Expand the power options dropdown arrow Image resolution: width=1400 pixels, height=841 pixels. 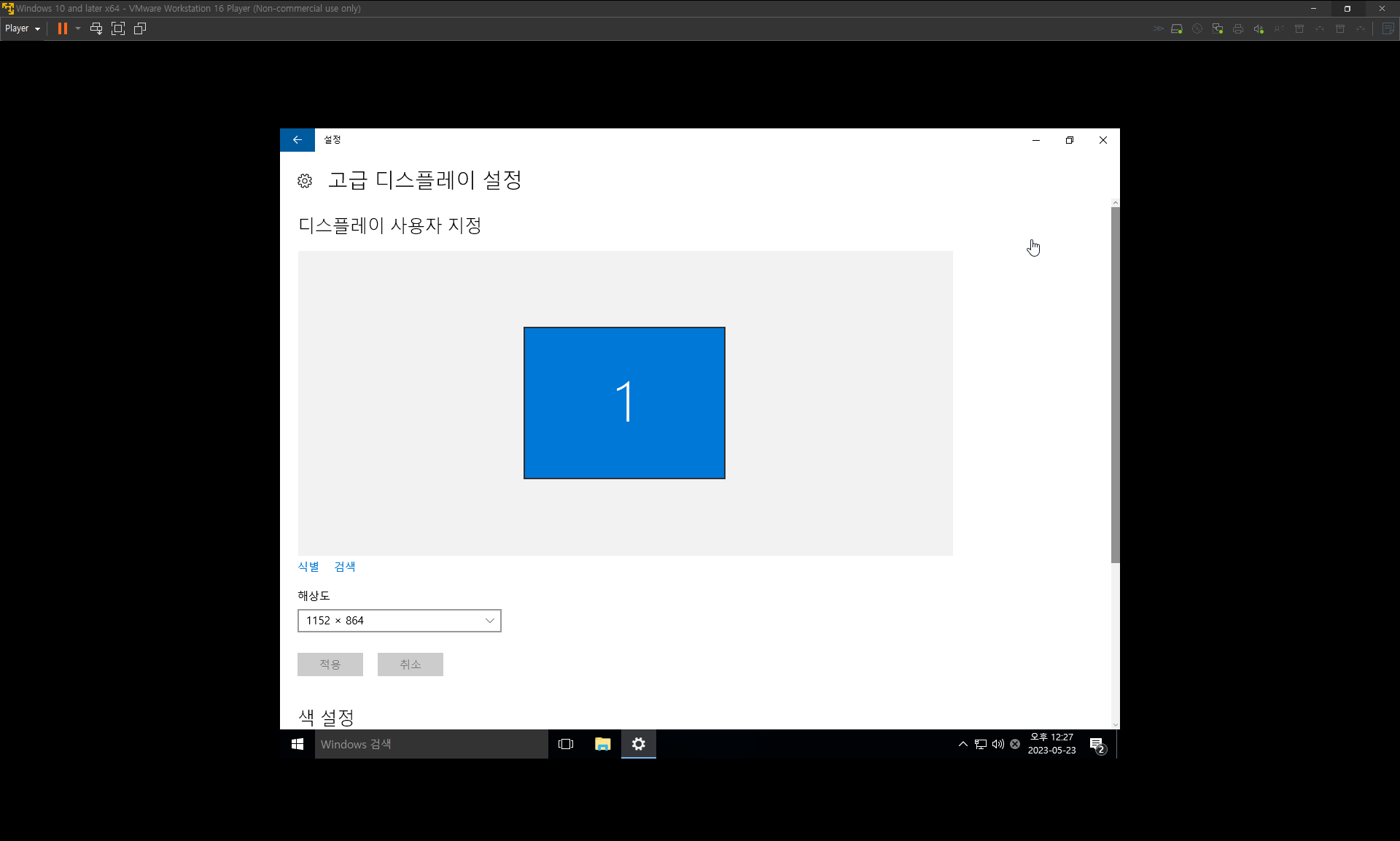coord(78,28)
